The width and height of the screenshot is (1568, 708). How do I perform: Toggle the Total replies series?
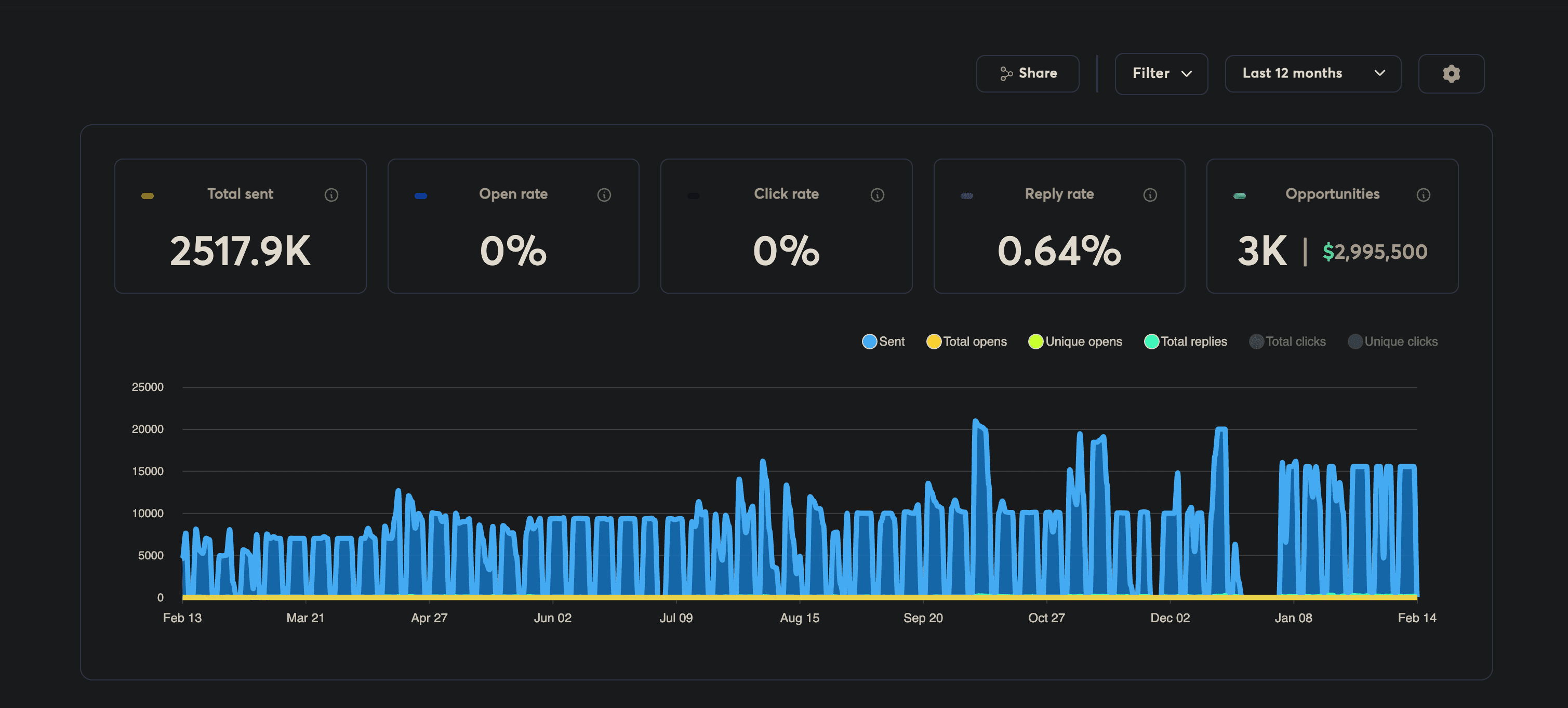point(1185,342)
